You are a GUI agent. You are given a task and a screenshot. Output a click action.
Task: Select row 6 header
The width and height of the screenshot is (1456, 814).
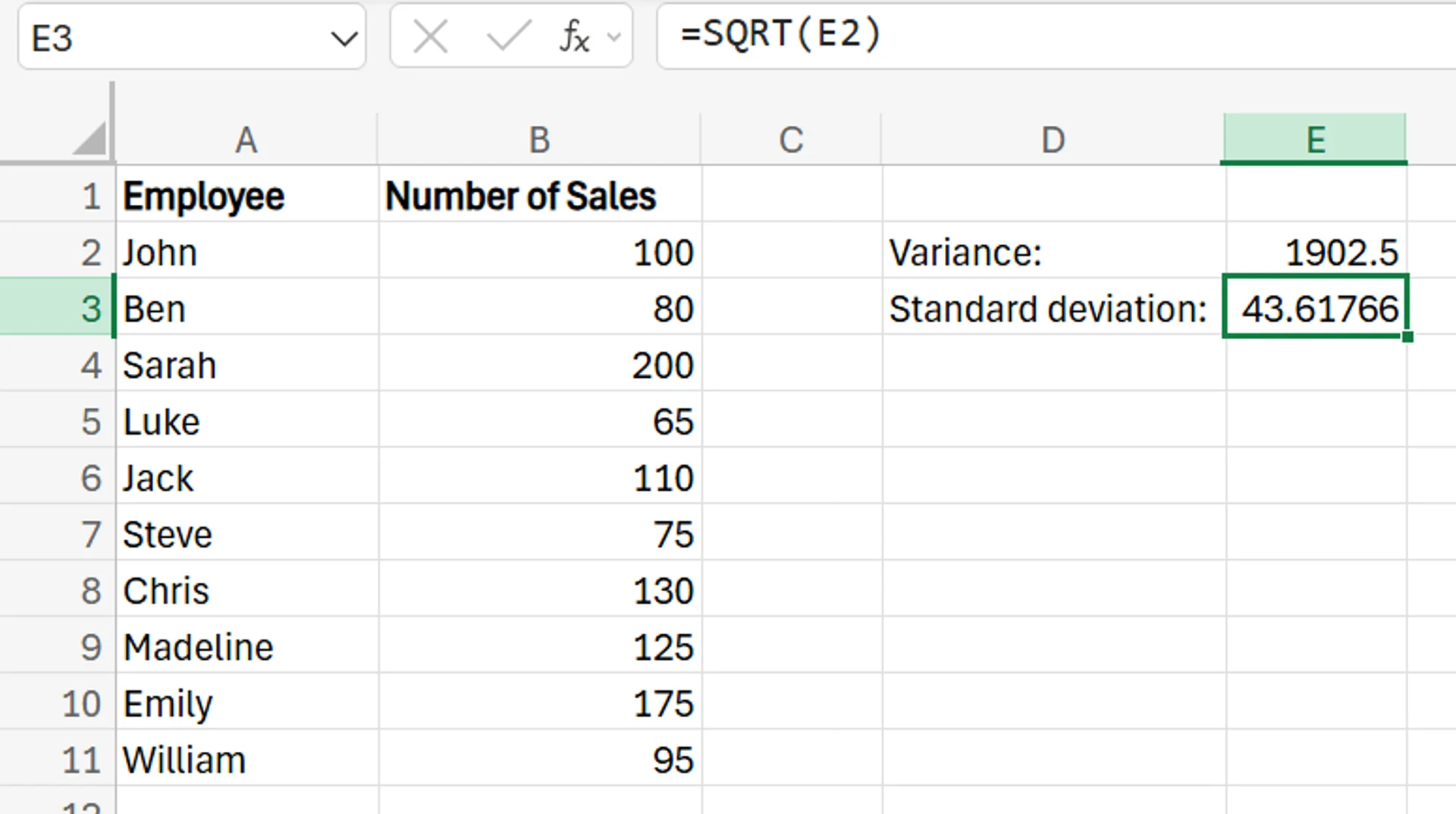click(x=58, y=476)
